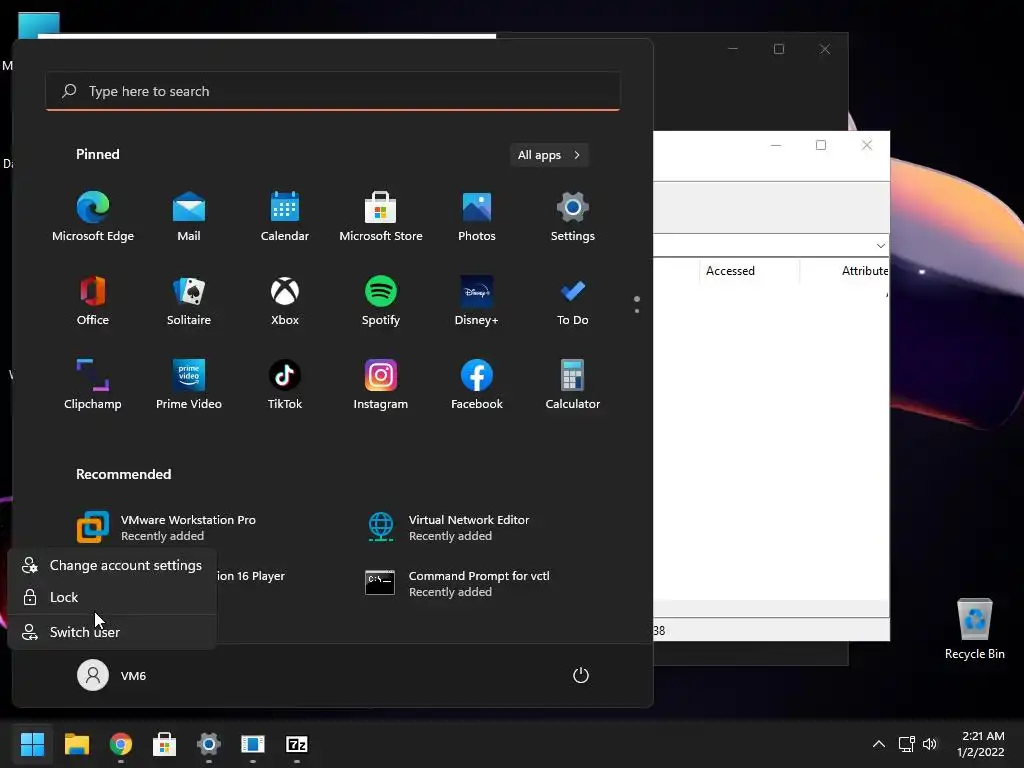Open Spotify from pinned apps
The image size is (1024, 768).
[x=381, y=302]
